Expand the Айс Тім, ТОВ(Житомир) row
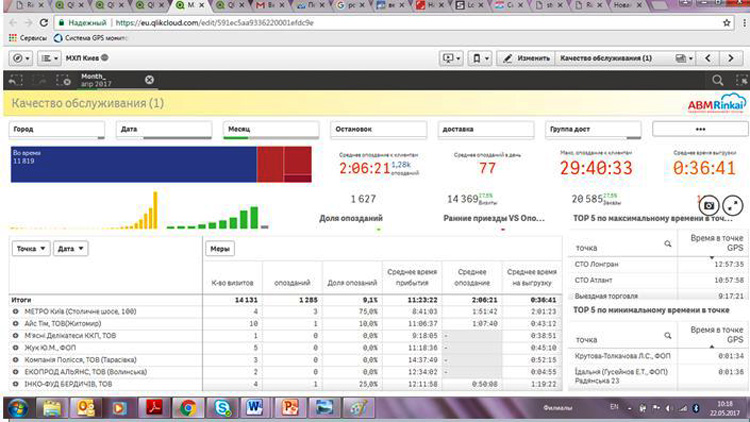 coord(15,323)
